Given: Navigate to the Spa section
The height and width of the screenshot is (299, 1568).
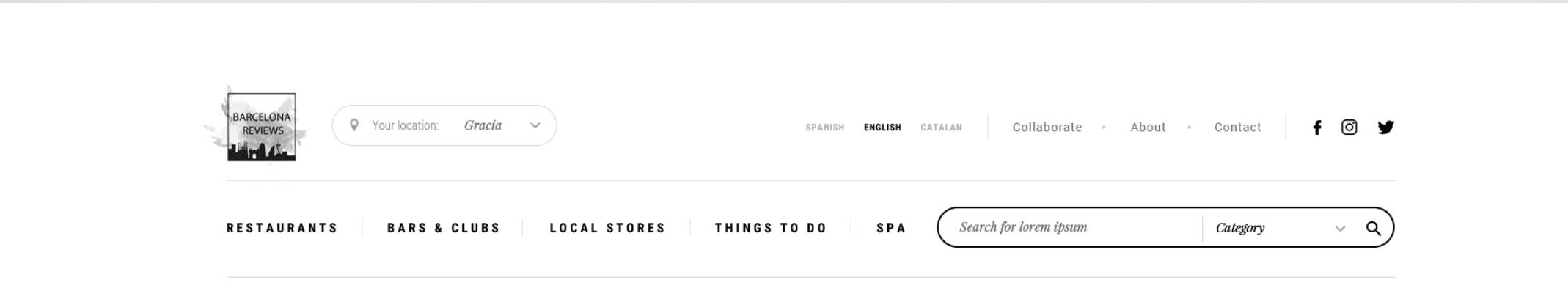Looking at the screenshot, I should [x=891, y=228].
